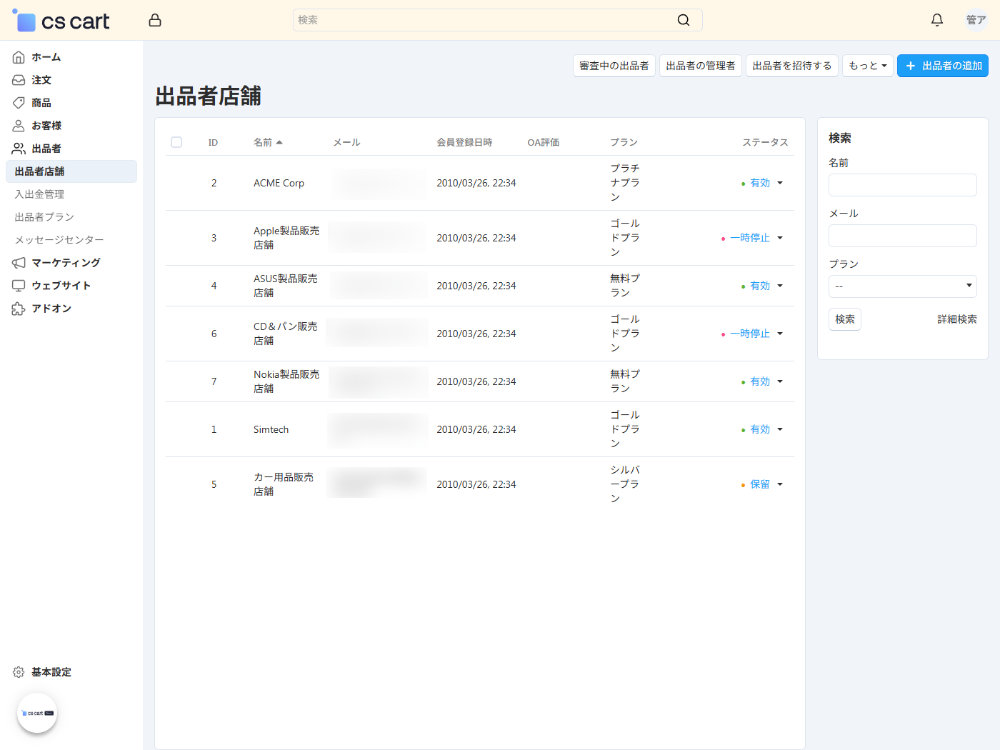Open Marketing megaphone icon
Image resolution: width=1000 pixels, height=750 pixels.
click(18, 263)
